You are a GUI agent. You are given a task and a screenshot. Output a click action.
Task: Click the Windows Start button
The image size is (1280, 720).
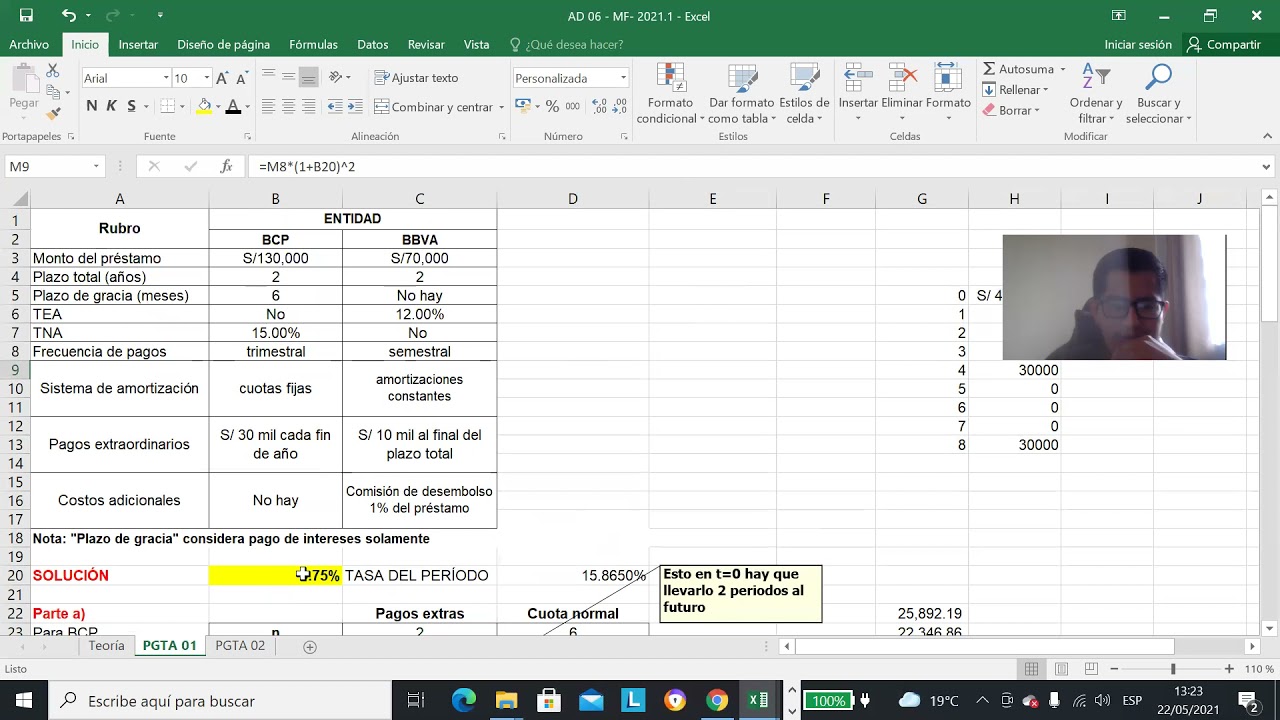[24, 700]
